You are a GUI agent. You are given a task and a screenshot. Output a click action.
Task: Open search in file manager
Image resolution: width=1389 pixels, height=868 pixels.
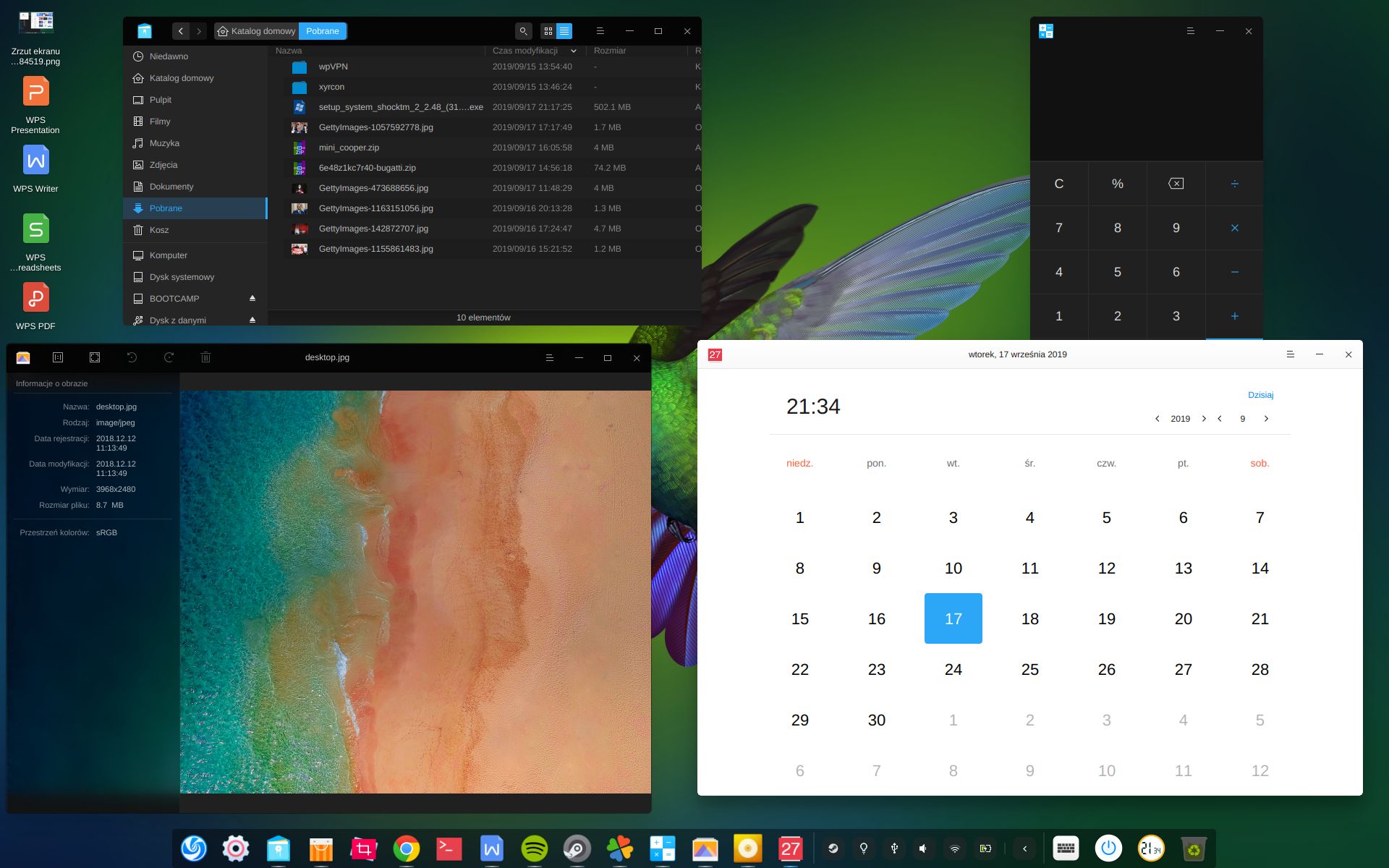click(x=522, y=31)
